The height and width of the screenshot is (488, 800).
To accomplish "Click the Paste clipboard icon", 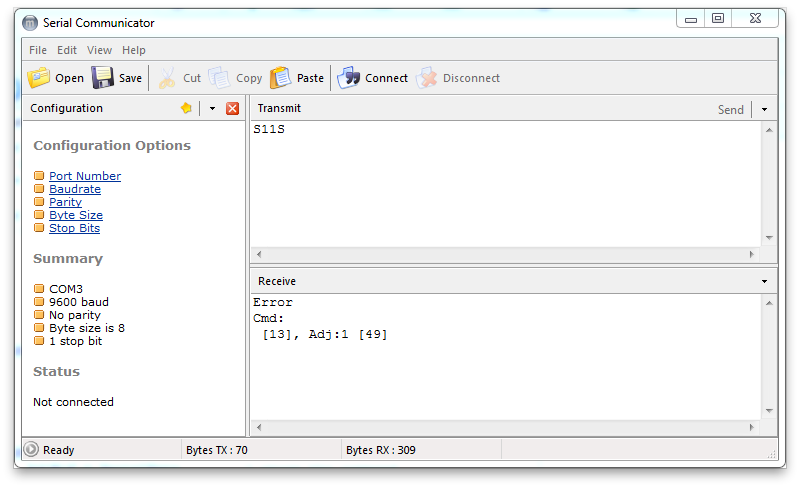I will pos(281,78).
